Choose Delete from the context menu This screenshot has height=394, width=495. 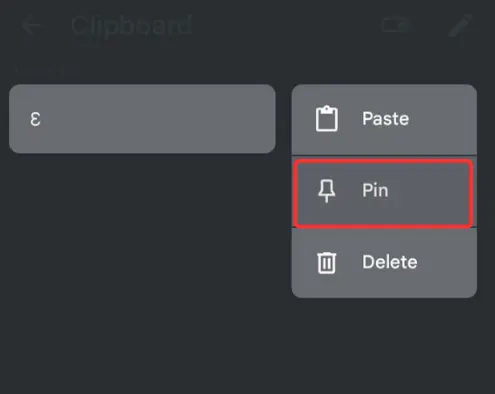[384, 263]
